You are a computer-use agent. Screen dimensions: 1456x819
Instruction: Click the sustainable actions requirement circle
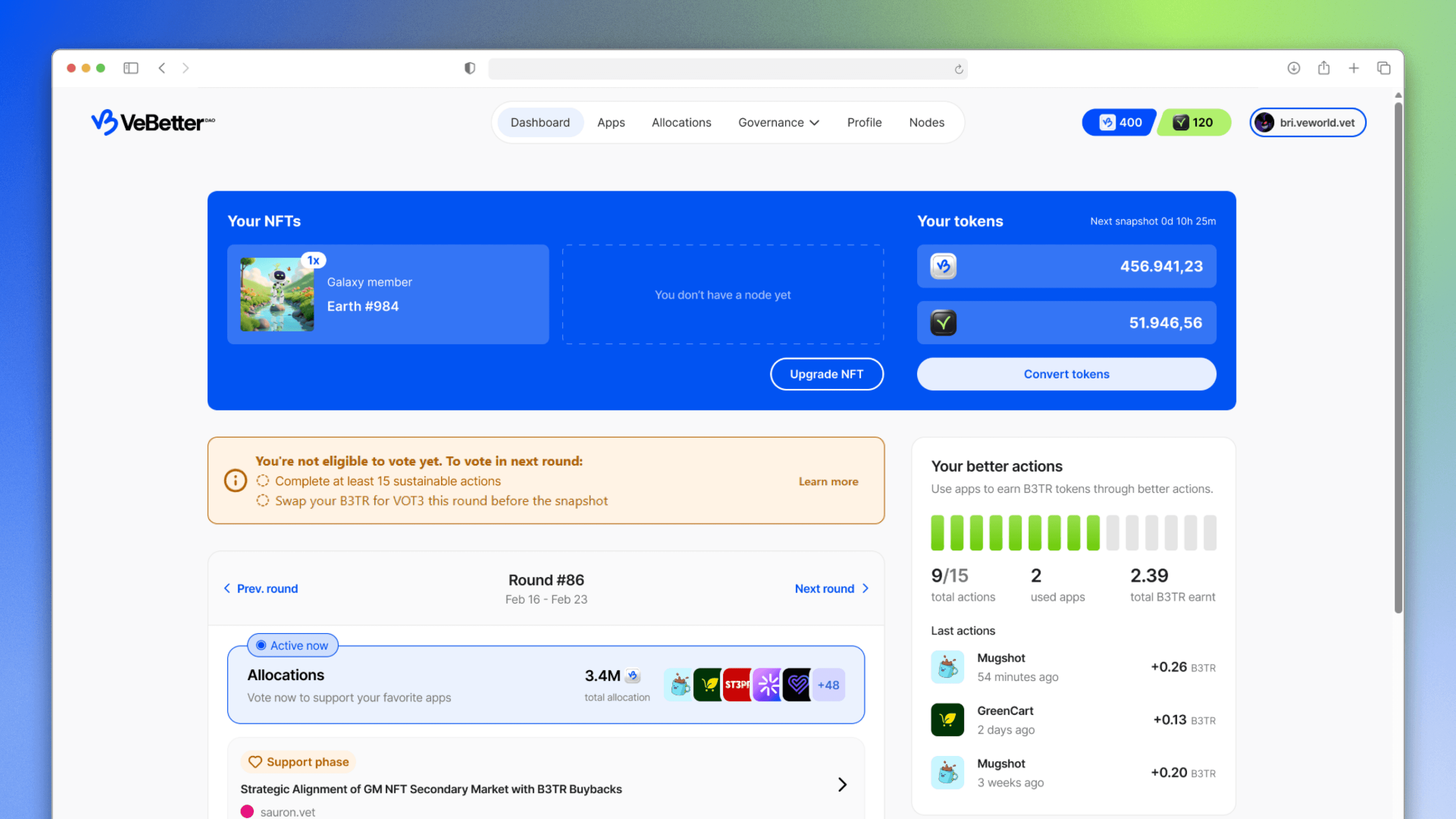tap(263, 481)
